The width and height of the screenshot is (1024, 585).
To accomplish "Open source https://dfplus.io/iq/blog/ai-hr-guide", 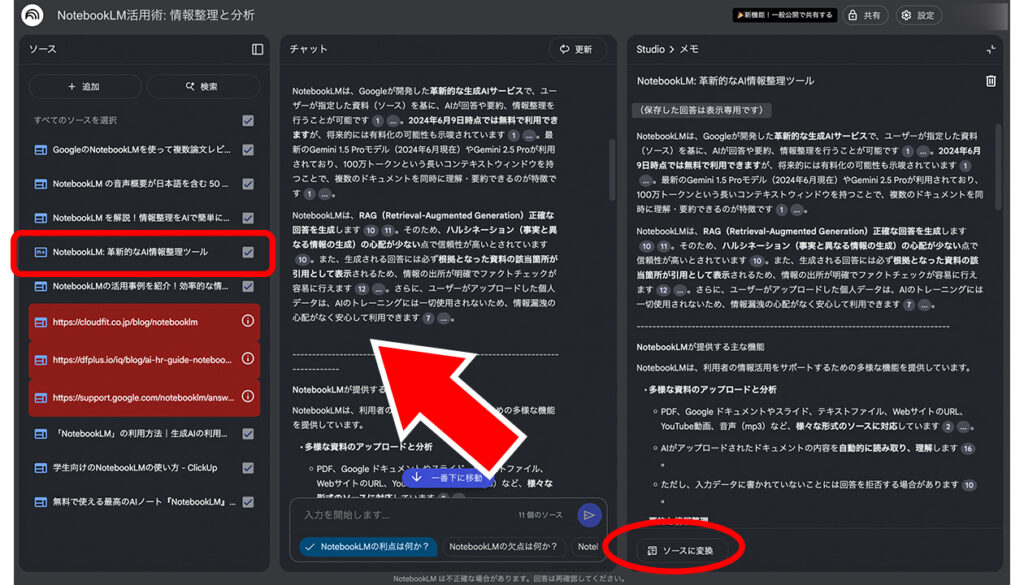I will 142,360.
